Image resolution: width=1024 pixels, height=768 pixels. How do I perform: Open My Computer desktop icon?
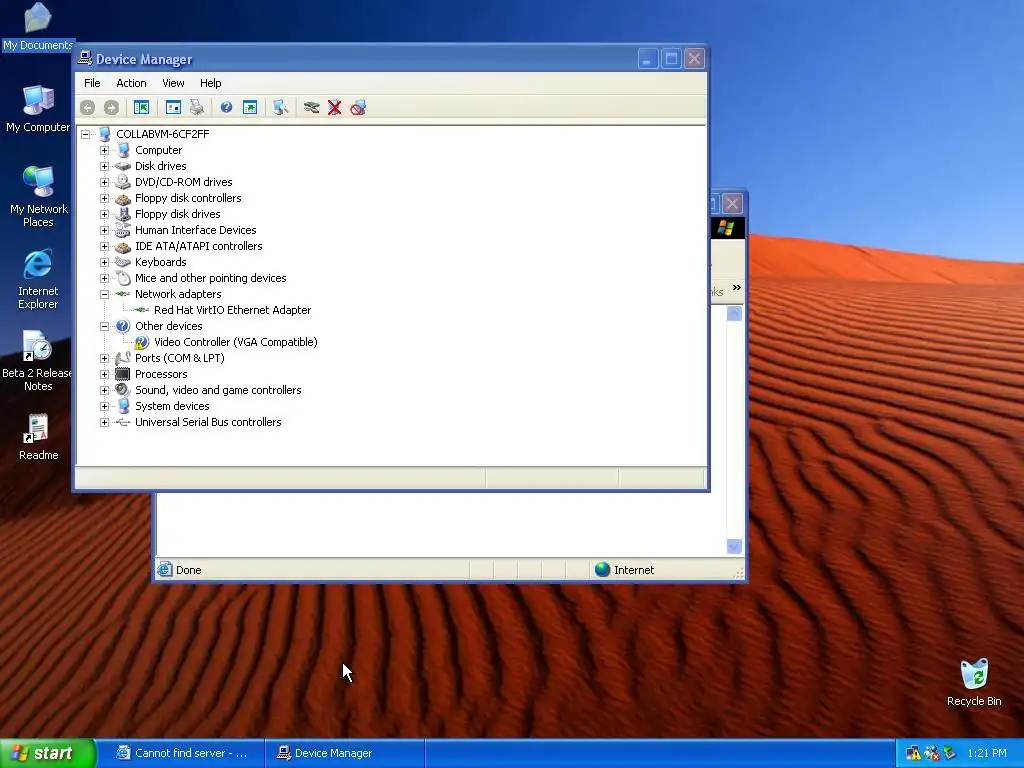tap(38, 109)
